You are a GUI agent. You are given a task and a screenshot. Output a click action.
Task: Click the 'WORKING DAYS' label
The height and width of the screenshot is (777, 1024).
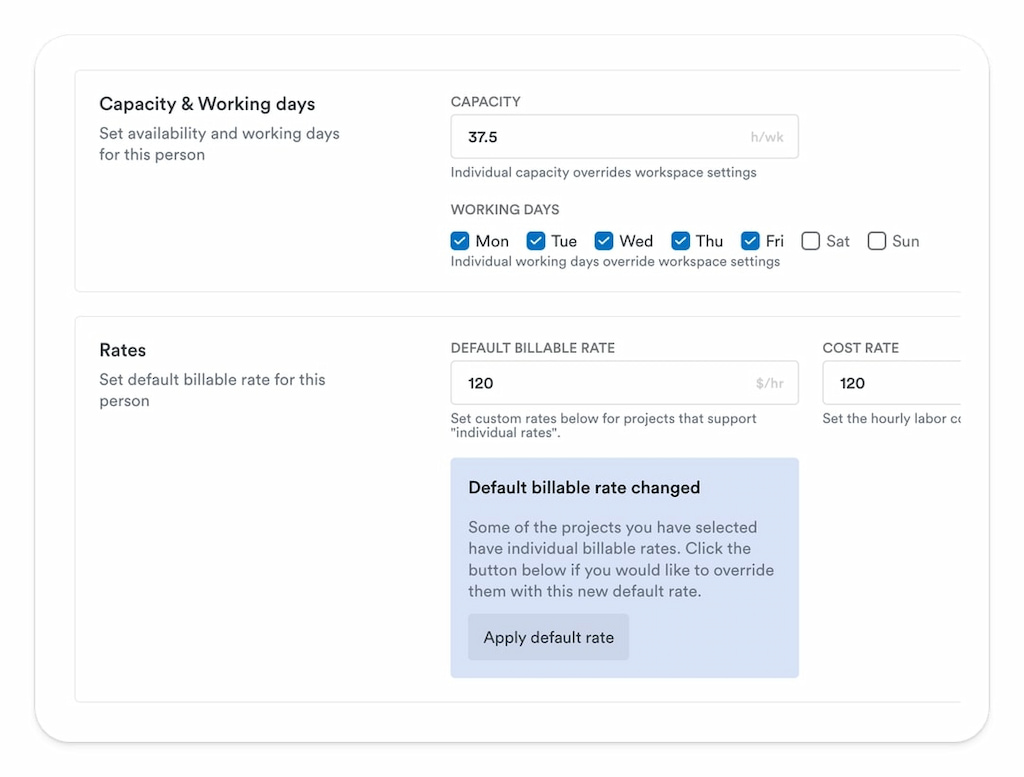coord(505,210)
